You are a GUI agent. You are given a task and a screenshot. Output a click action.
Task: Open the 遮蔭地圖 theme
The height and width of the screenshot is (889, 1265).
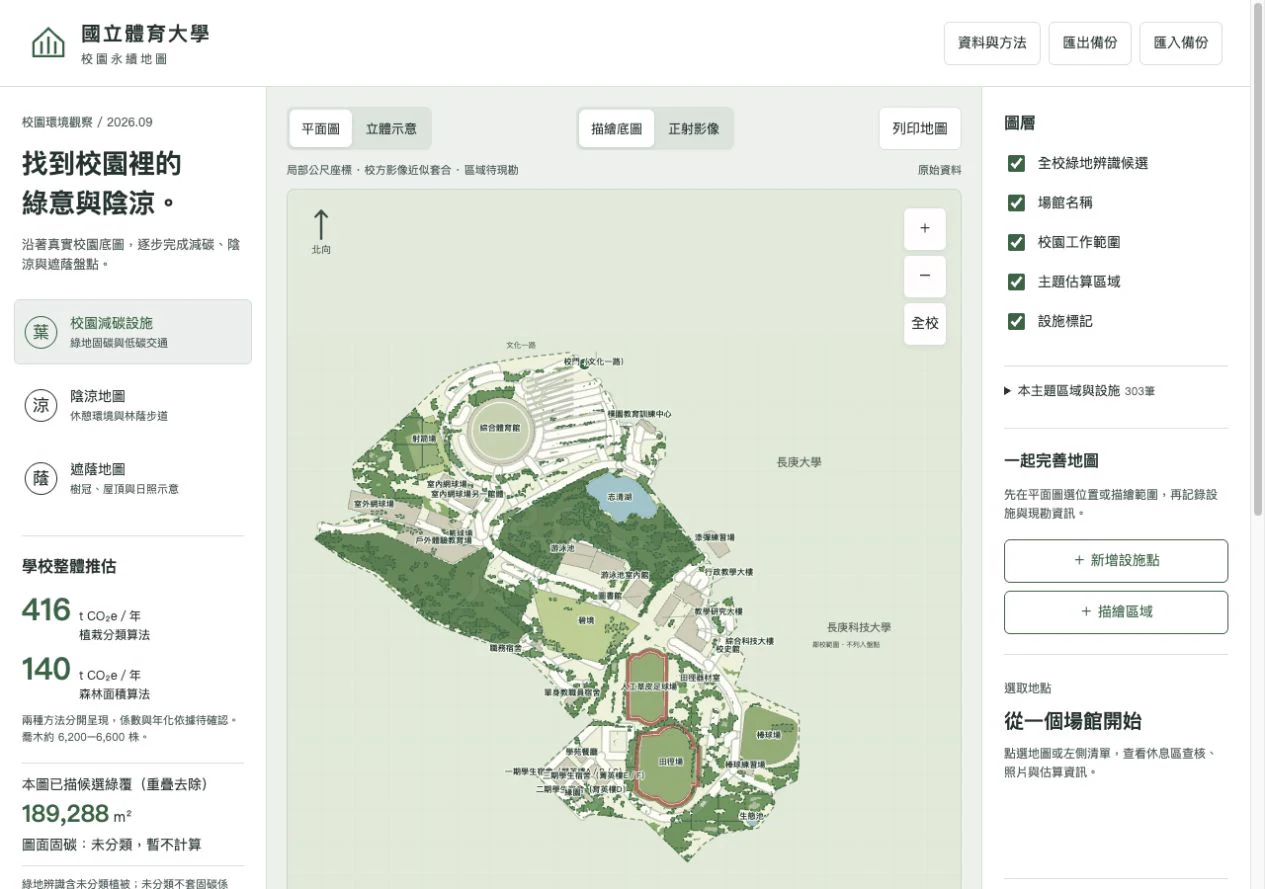coord(133,478)
